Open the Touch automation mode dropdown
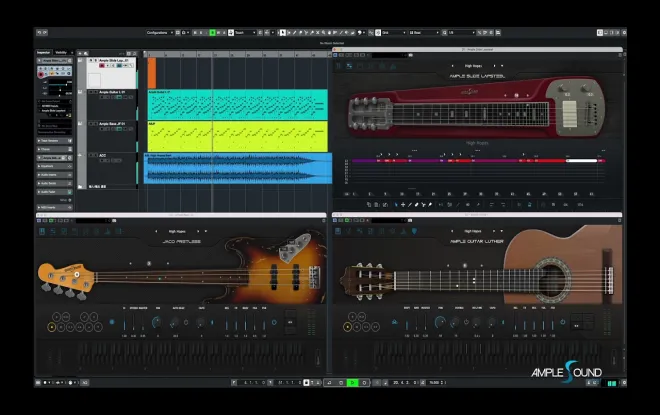The height and width of the screenshot is (415, 660). click(245, 32)
